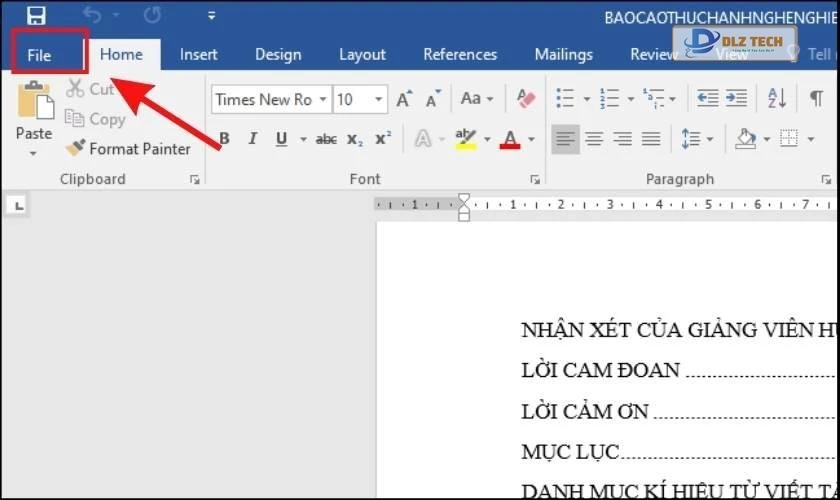840x500 pixels.
Task: Apply Superscript formatting
Action: [x=382, y=139]
